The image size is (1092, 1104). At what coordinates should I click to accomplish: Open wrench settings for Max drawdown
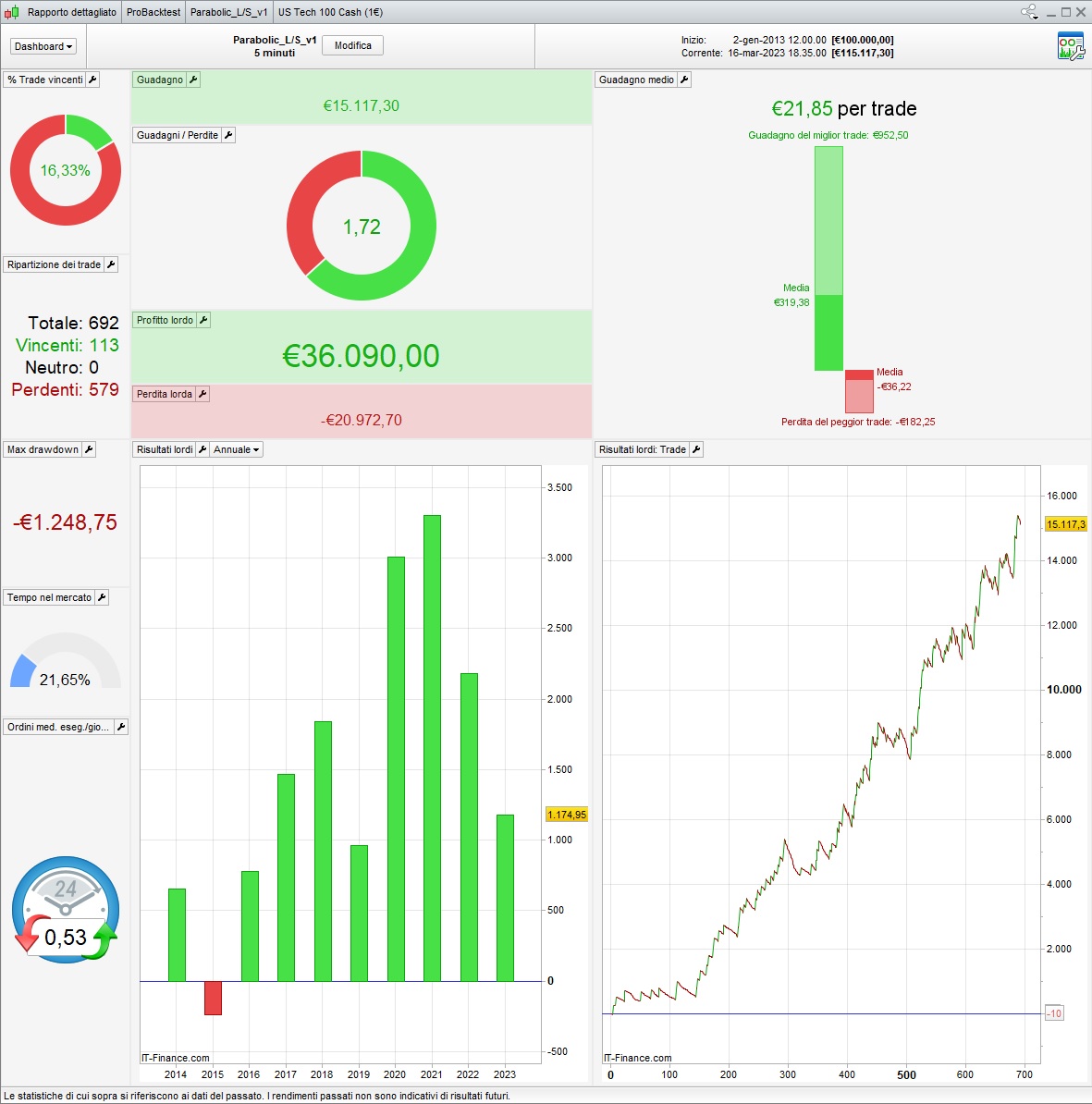tap(89, 450)
